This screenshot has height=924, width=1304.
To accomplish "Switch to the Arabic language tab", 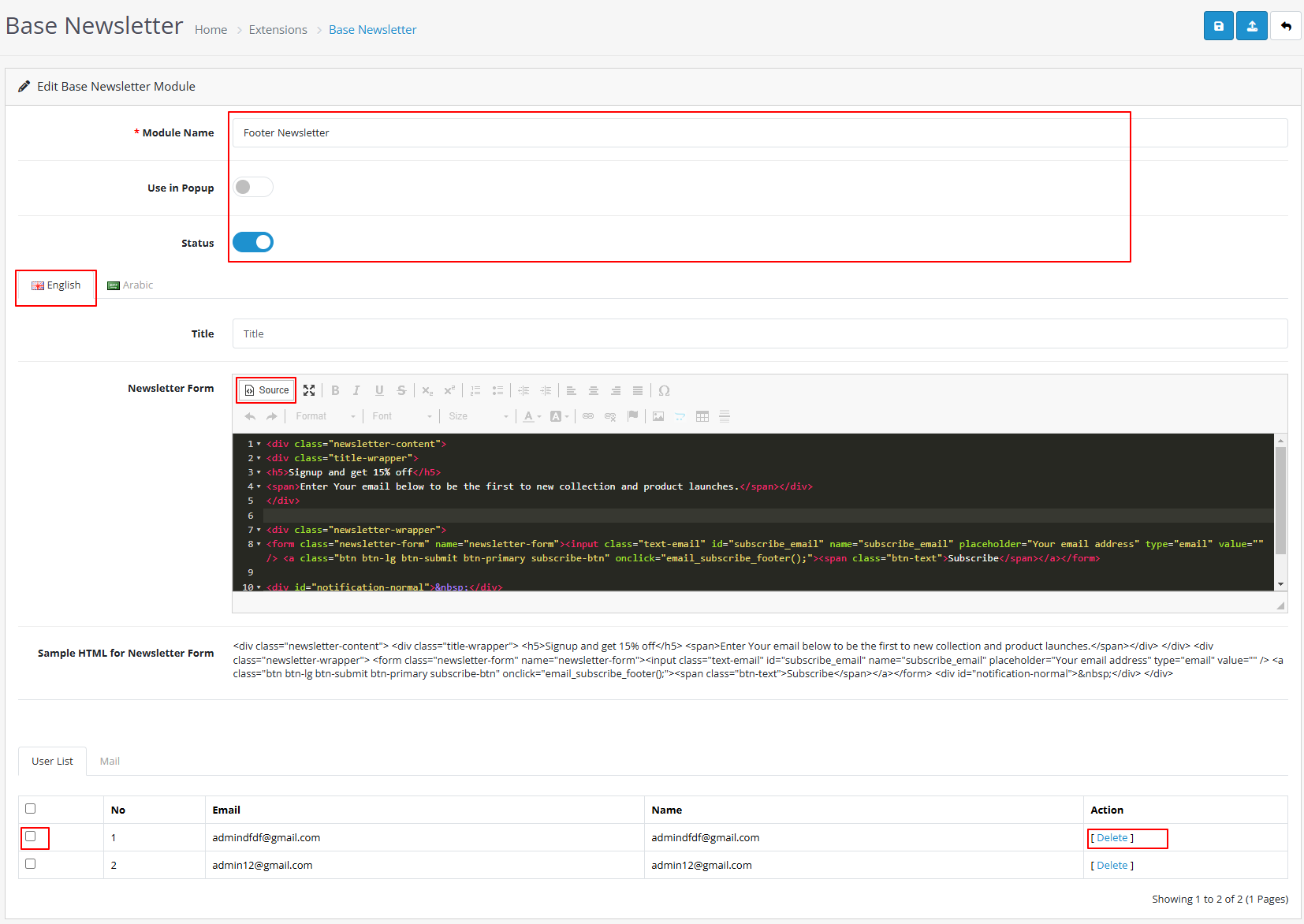I will [131, 285].
